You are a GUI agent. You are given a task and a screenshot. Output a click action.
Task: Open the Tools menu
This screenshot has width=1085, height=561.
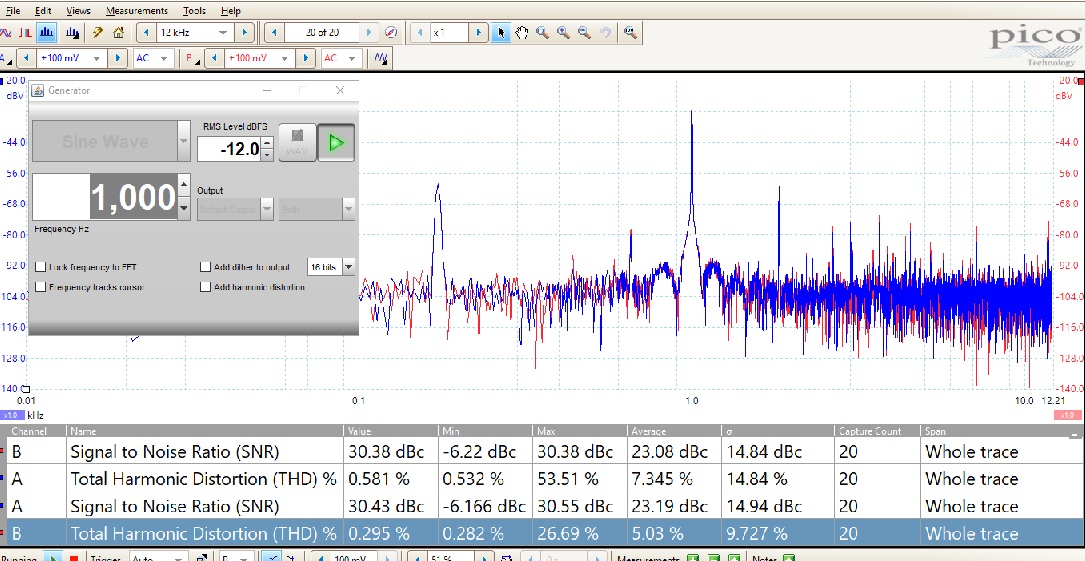point(194,10)
